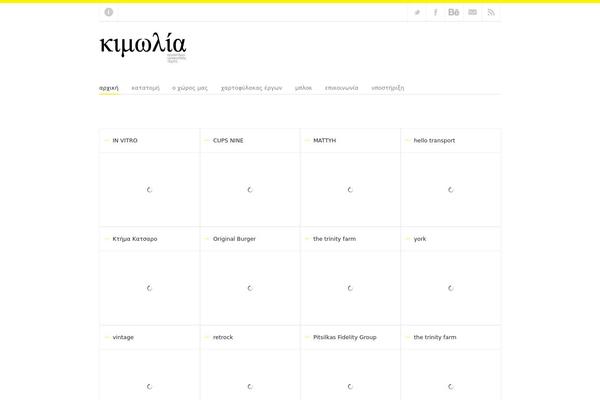The image size is (600, 400).
Task: Click the ΜΑΤΤΥΗ loading thumbnail
Action: pos(350,189)
